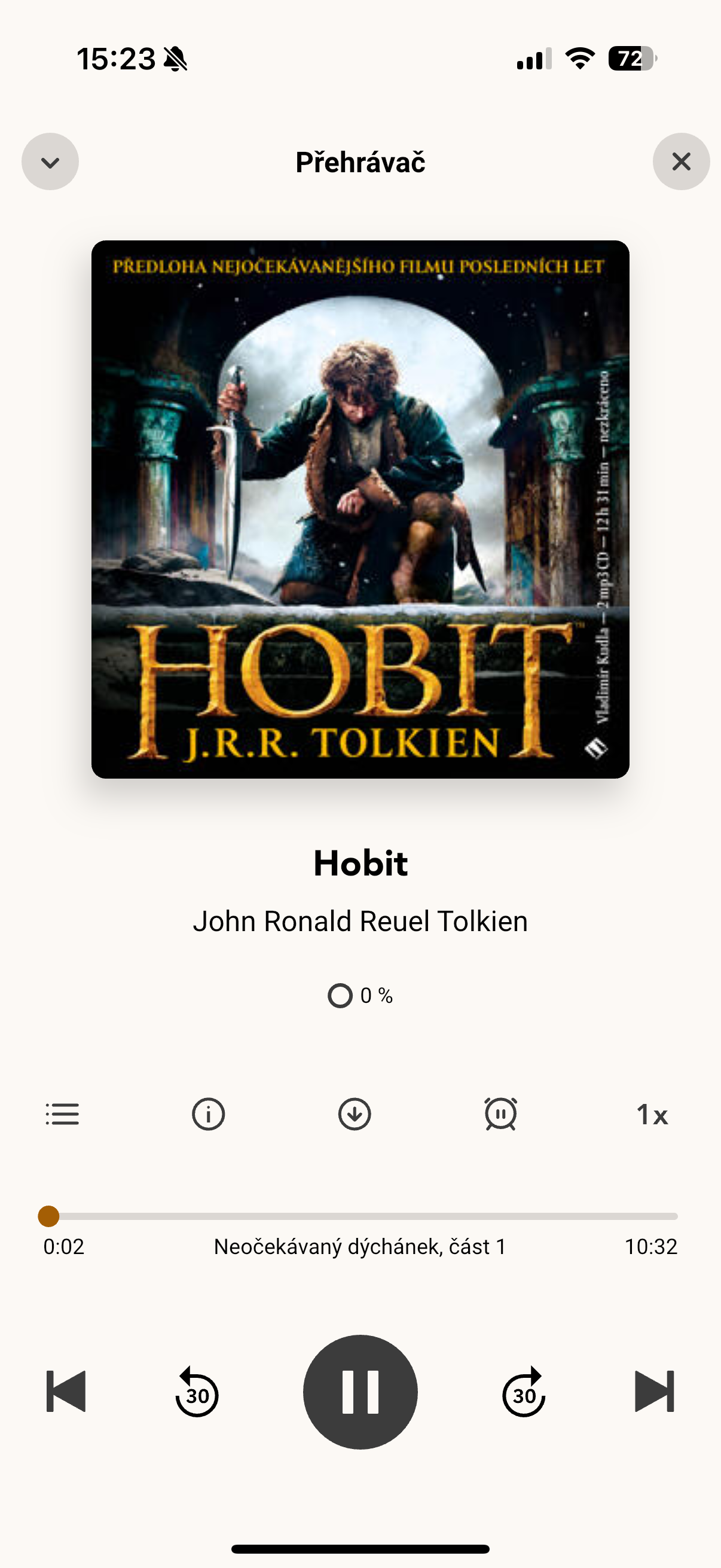The height and width of the screenshot is (1568, 721).
Task: Collapse the player with chevron
Action: pos(50,162)
